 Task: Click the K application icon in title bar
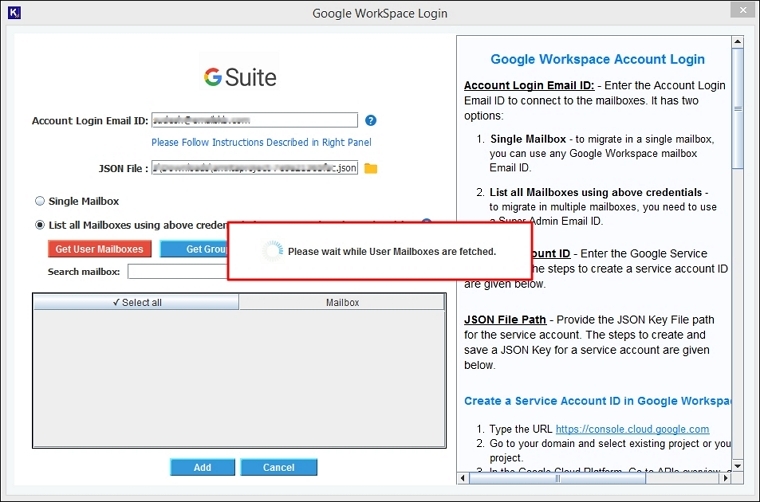tap(13, 13)
